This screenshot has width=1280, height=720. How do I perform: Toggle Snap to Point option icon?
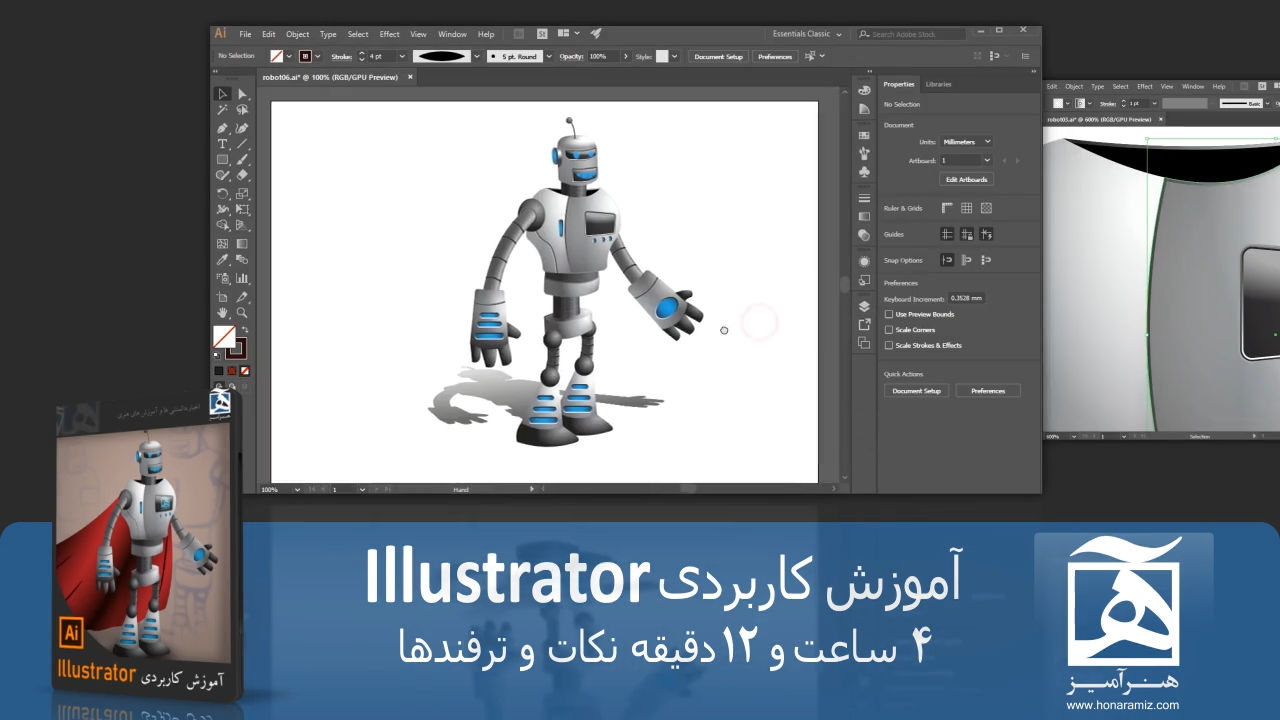click(947, 260)
